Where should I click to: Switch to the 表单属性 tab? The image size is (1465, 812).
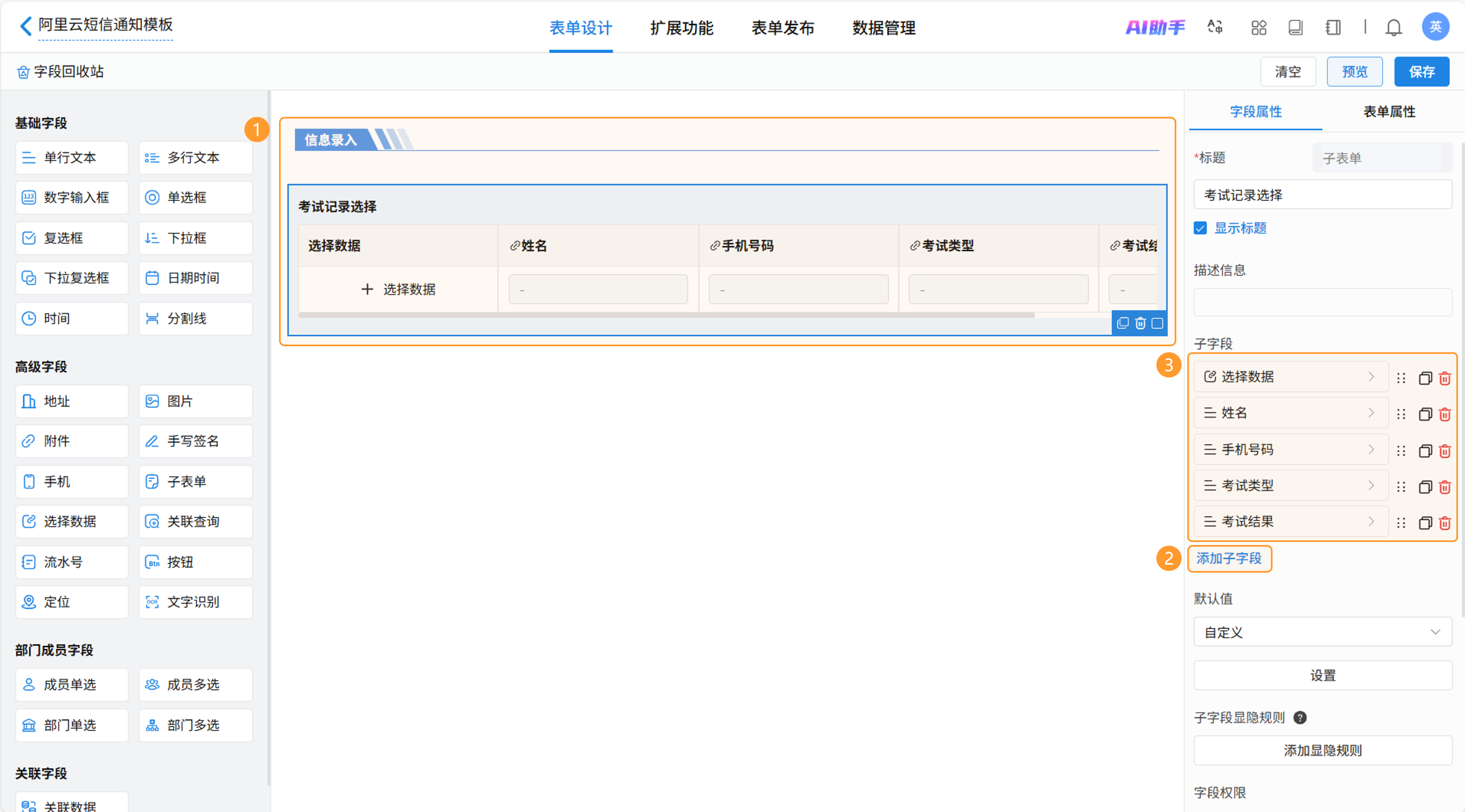(1389, 112)
